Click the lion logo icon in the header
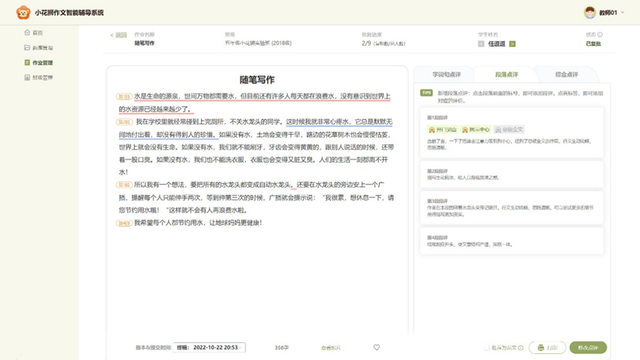This screenshot has width=640, height=360. (x=23, y=13)
